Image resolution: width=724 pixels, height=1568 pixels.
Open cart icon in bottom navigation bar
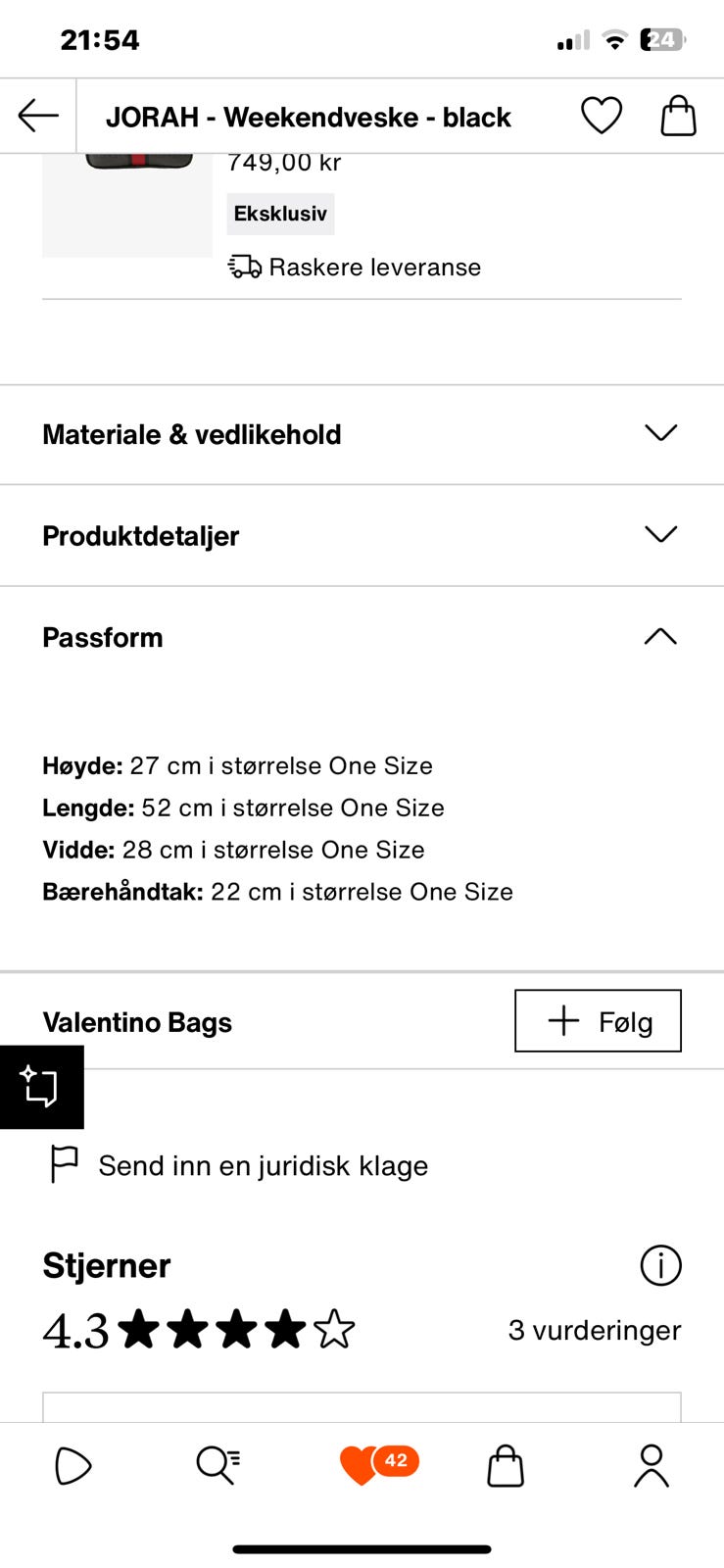(505, 1465)
